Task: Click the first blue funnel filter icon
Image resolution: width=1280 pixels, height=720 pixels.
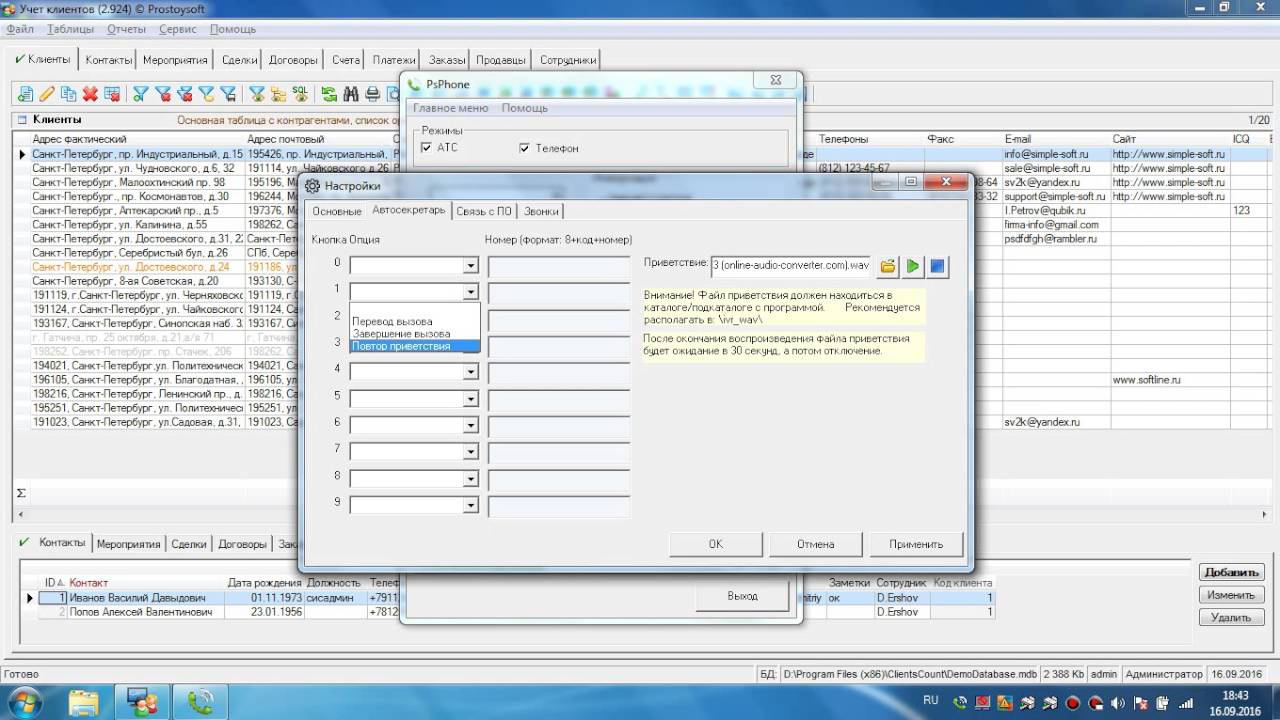Action: pyautogui.click(x=140, y=94)
